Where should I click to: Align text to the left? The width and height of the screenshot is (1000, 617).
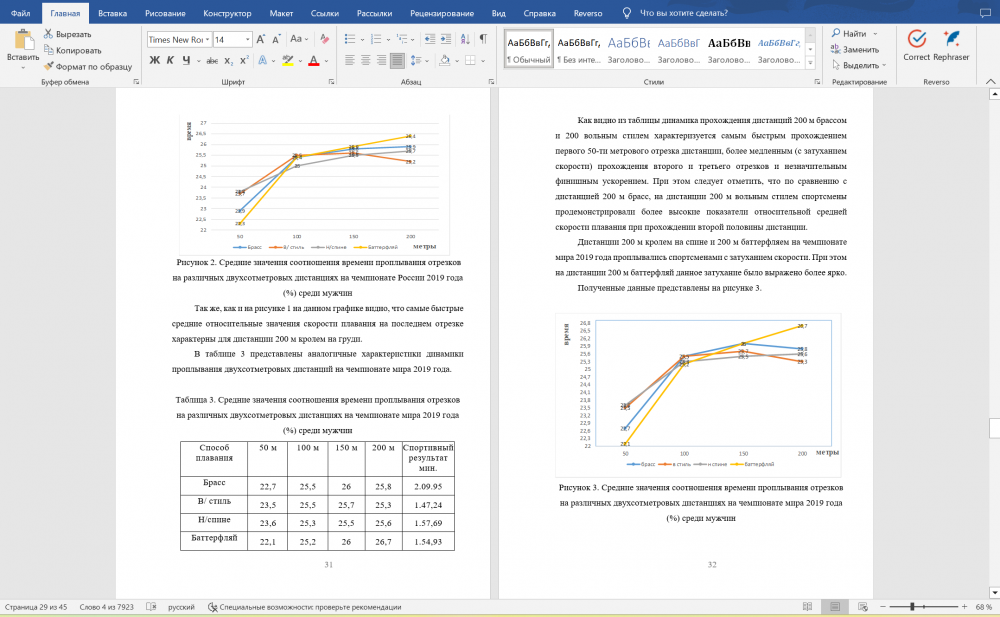(349, 61)
